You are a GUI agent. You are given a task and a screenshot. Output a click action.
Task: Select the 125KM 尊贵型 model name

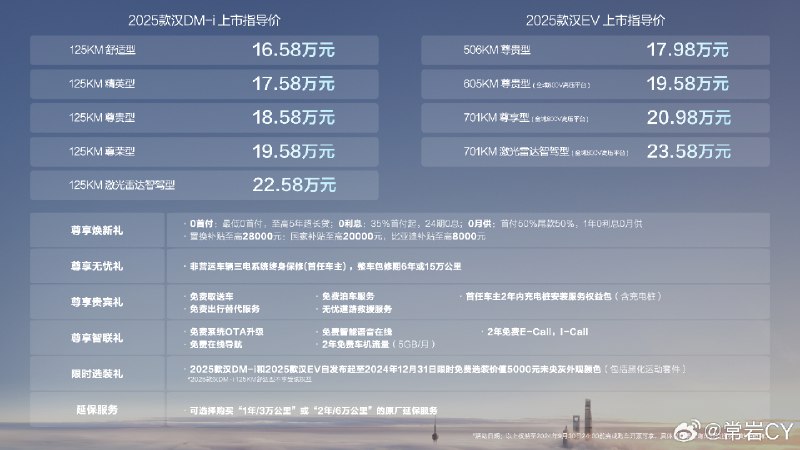click(x=102, y=117)
